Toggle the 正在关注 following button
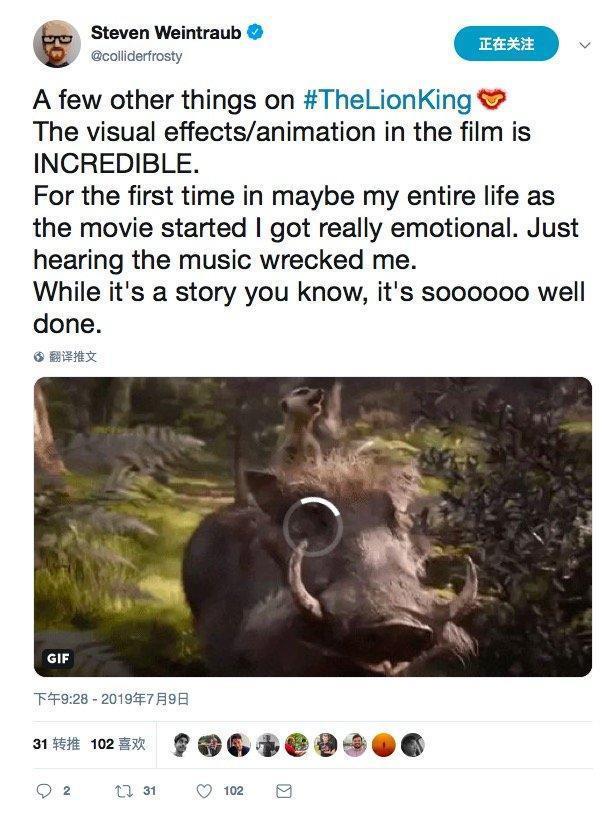Screen dimensions: 615x822 [x=506, y=44]
